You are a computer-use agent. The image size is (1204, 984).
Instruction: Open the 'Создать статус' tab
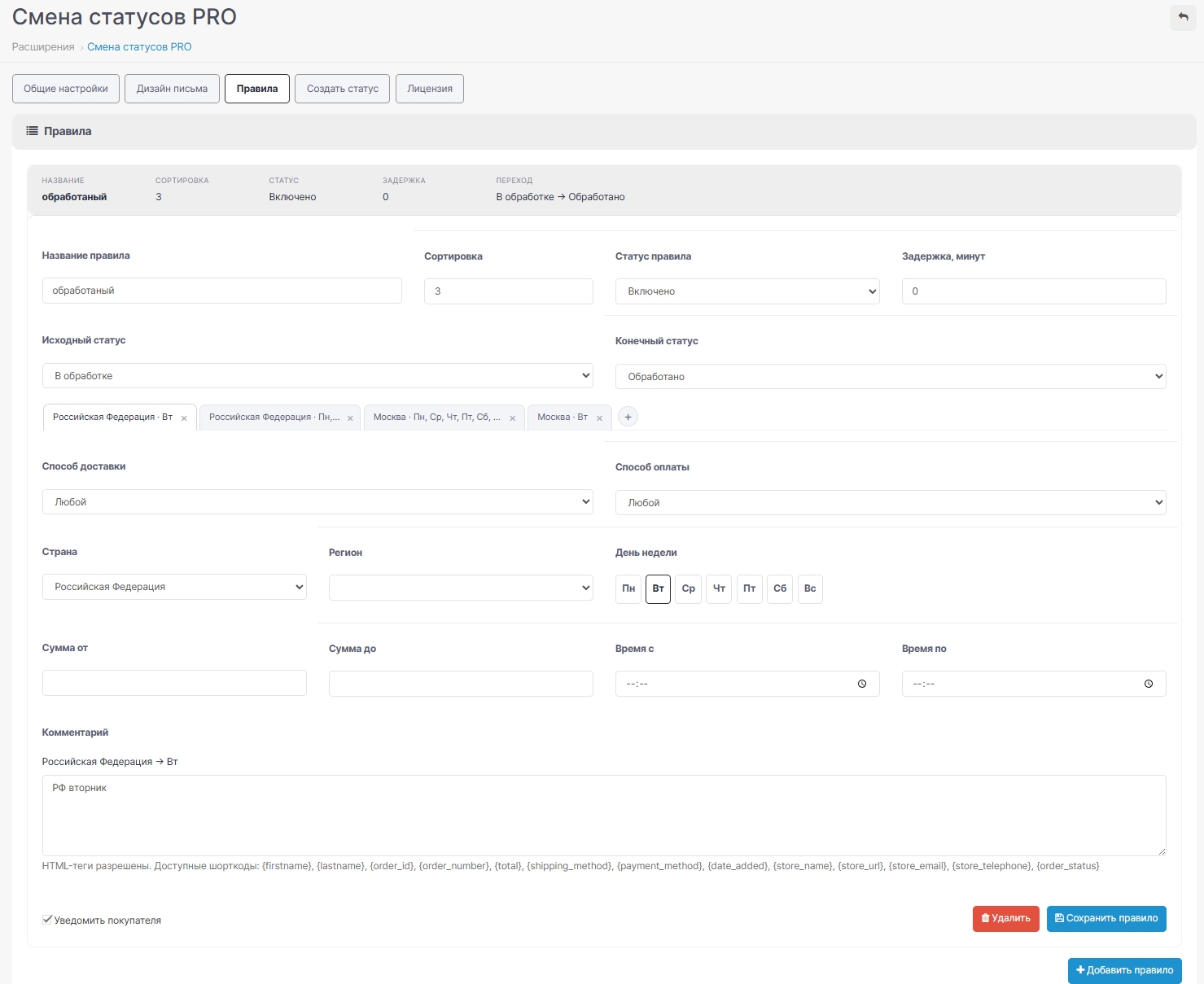pyautogui.click(x=343, y=89)
